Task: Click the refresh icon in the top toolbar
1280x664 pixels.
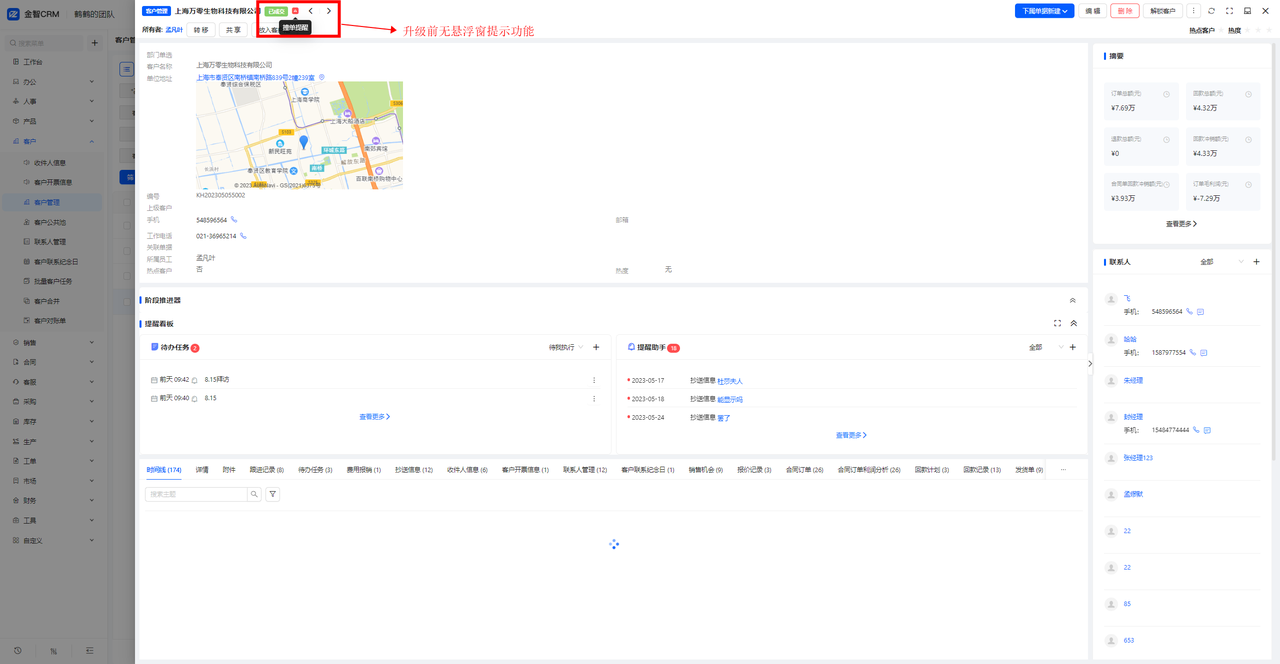Action: 1211,11
